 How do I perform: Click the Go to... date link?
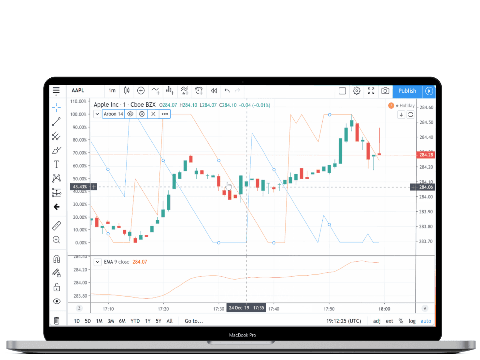194,321
